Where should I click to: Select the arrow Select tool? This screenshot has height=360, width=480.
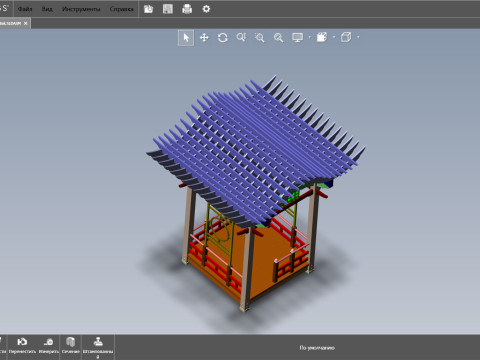[186, 38]
